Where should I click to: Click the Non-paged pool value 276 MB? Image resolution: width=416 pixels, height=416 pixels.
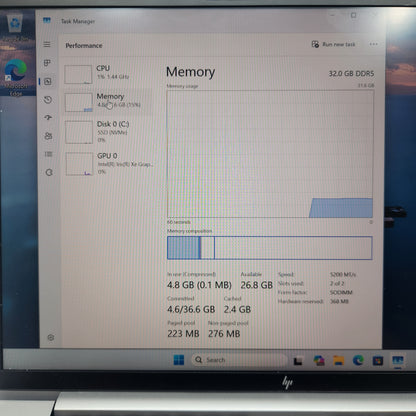tap(224, 334)
